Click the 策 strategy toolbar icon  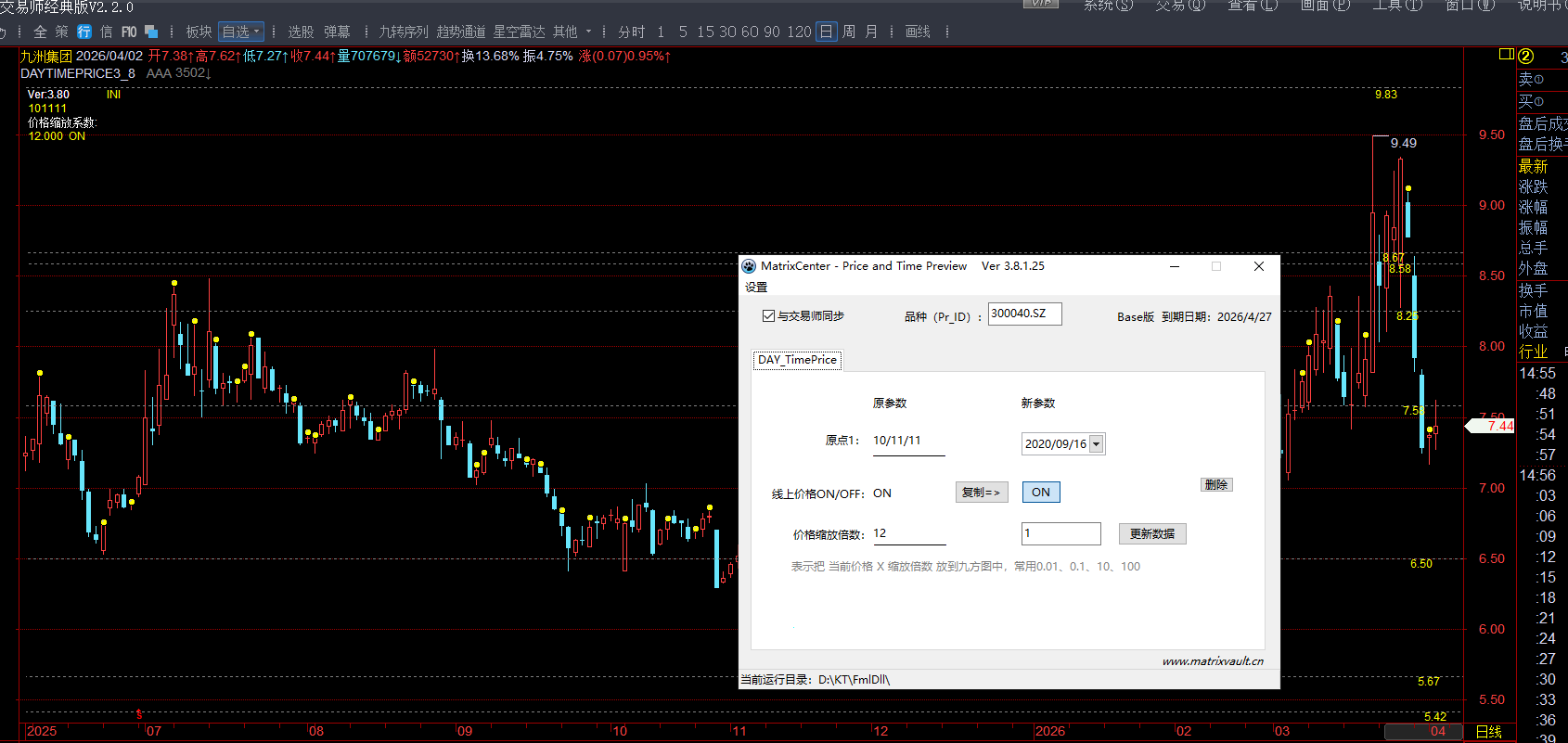click(61, 32)
